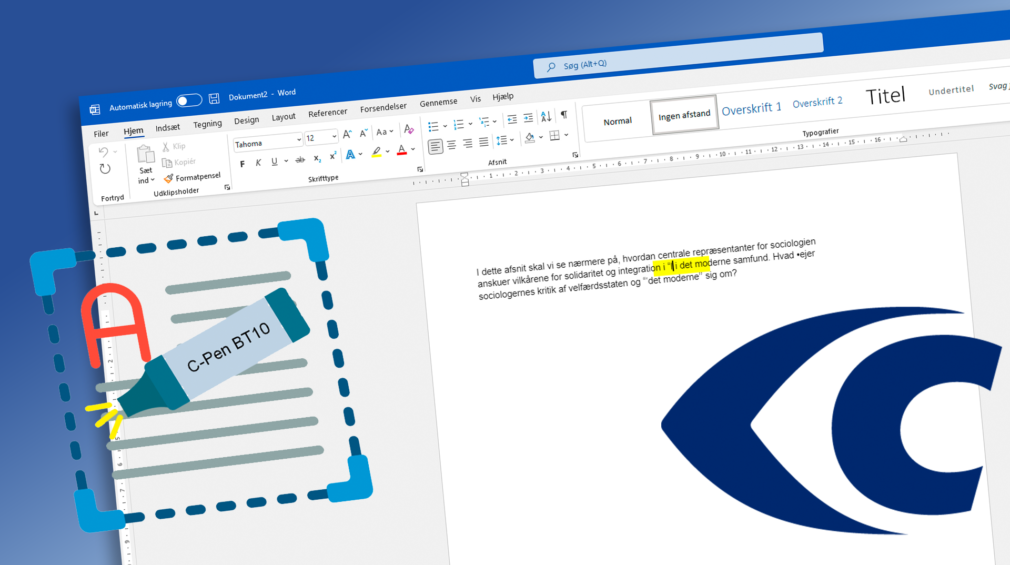The width and height of the screenshot is (1010, 565).
Task: Click the undo (Fortryd) arrow icon
Action: click(103, 152)
